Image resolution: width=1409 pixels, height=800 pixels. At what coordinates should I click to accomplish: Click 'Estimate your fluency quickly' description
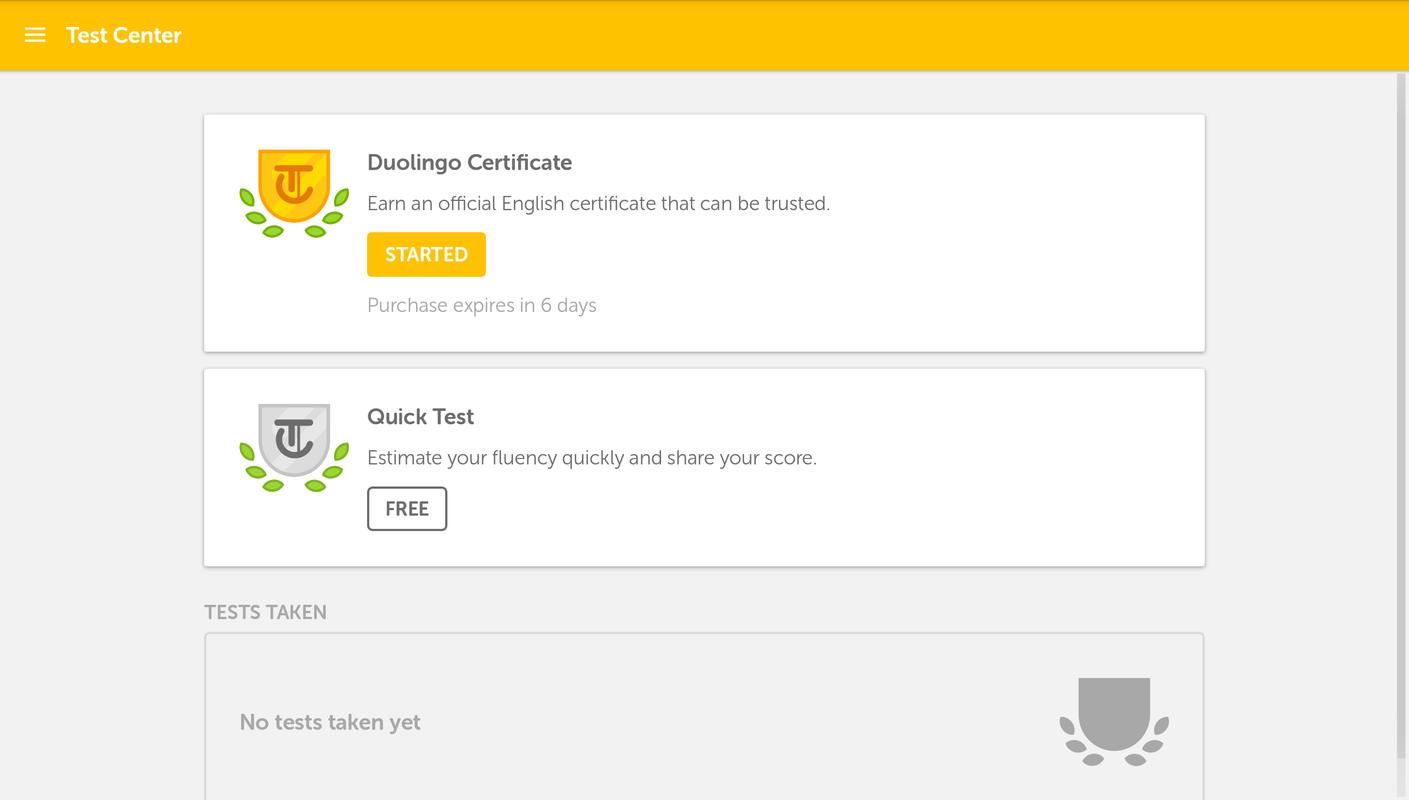pyautogui.click(x=592, y=457)
